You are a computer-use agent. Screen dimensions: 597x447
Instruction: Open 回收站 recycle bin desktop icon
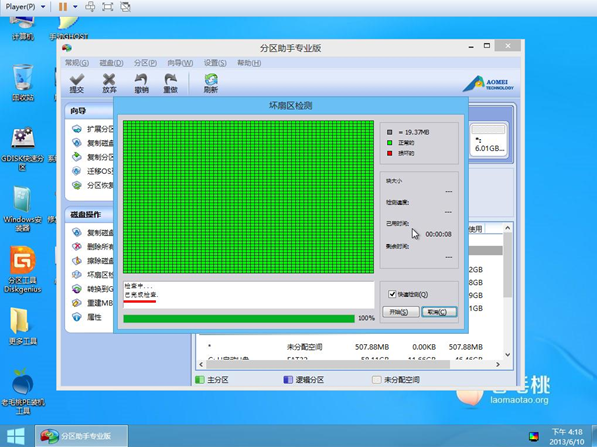tap(23, 83)
